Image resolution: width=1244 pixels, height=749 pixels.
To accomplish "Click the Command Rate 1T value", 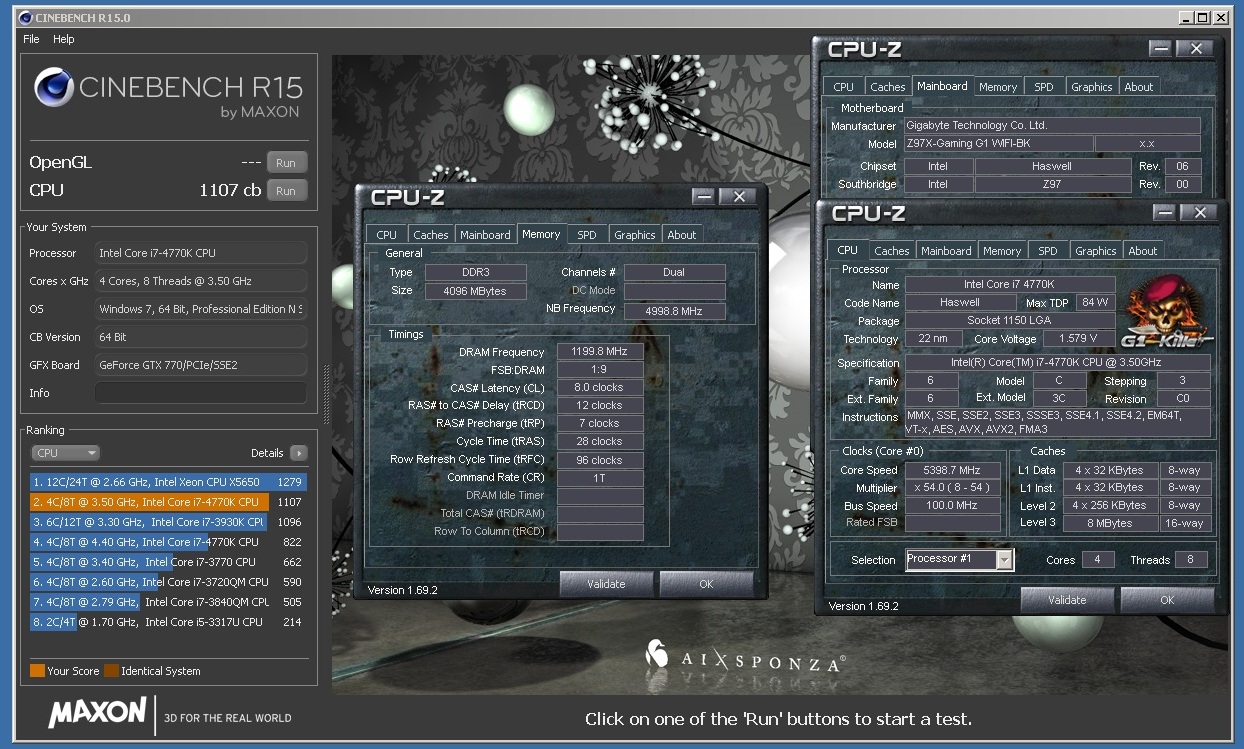I will (x=600, y=478).
